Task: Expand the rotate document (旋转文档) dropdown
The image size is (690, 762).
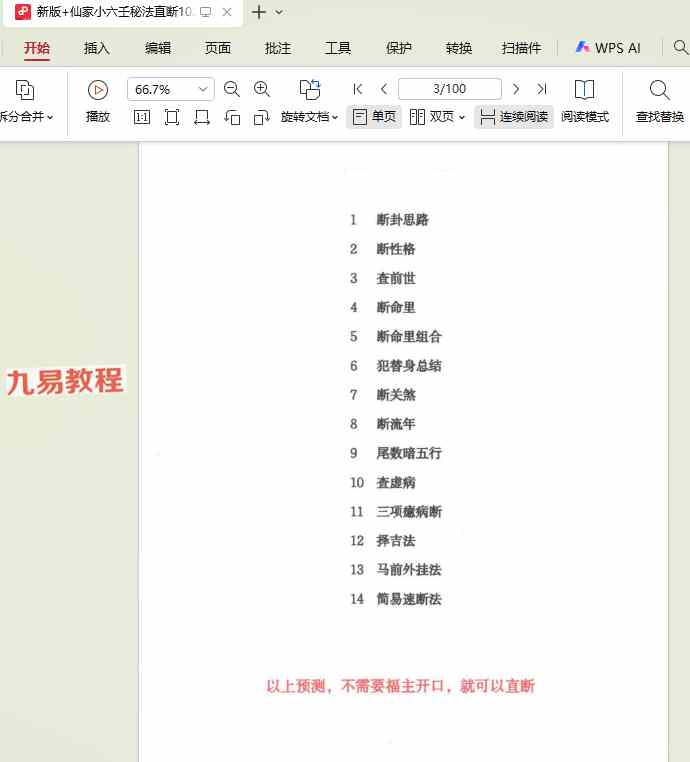Action: point(309,117)
